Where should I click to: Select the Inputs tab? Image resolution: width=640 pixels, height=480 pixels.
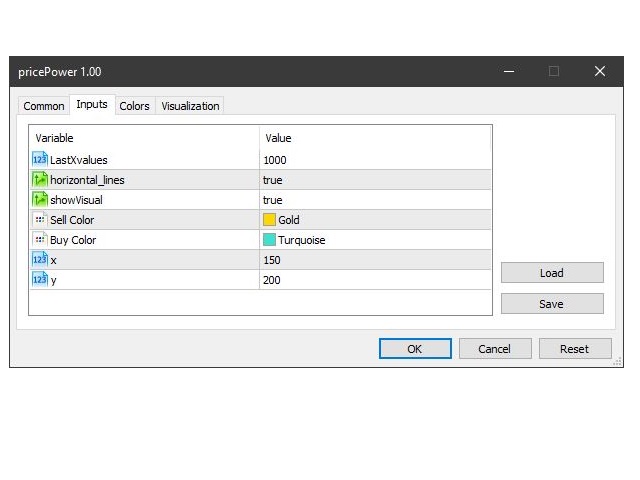coord(92,104)
